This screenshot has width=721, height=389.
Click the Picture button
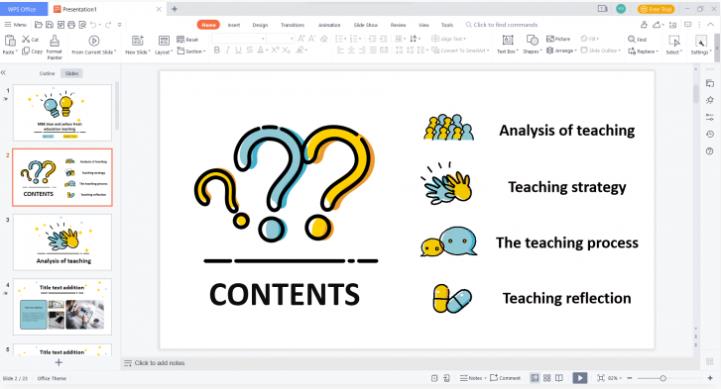tap(558, 39)
